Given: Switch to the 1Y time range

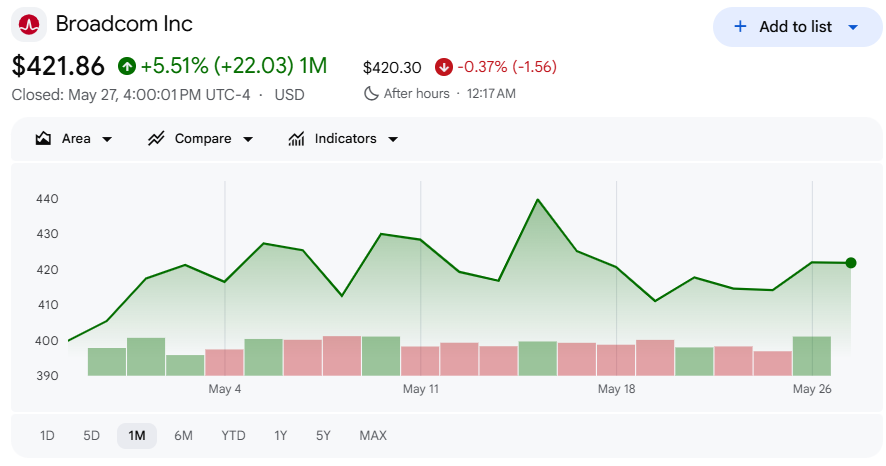Looking at the screenshot, I should pos(281,435).
